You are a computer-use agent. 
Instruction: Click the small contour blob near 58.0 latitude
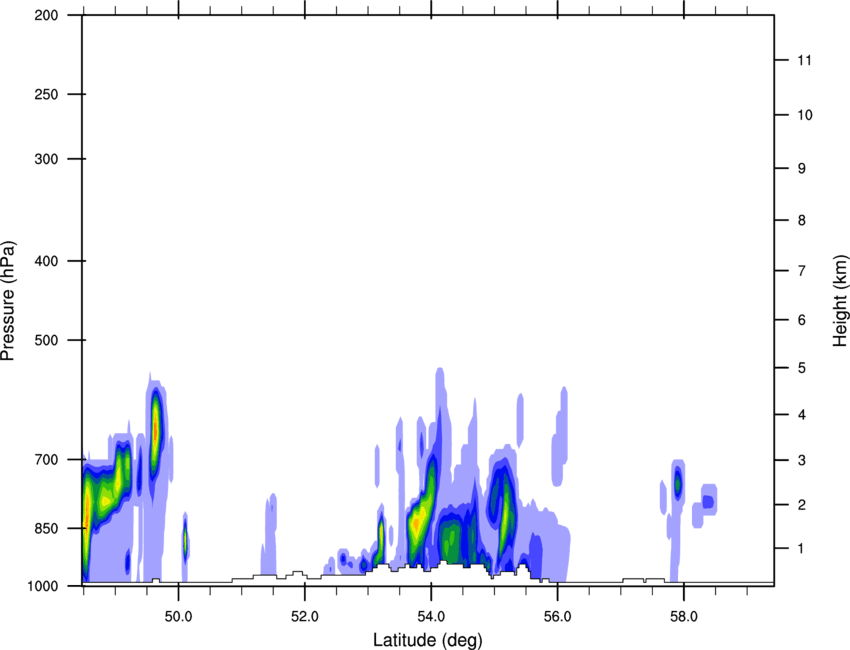pos(678,483)
